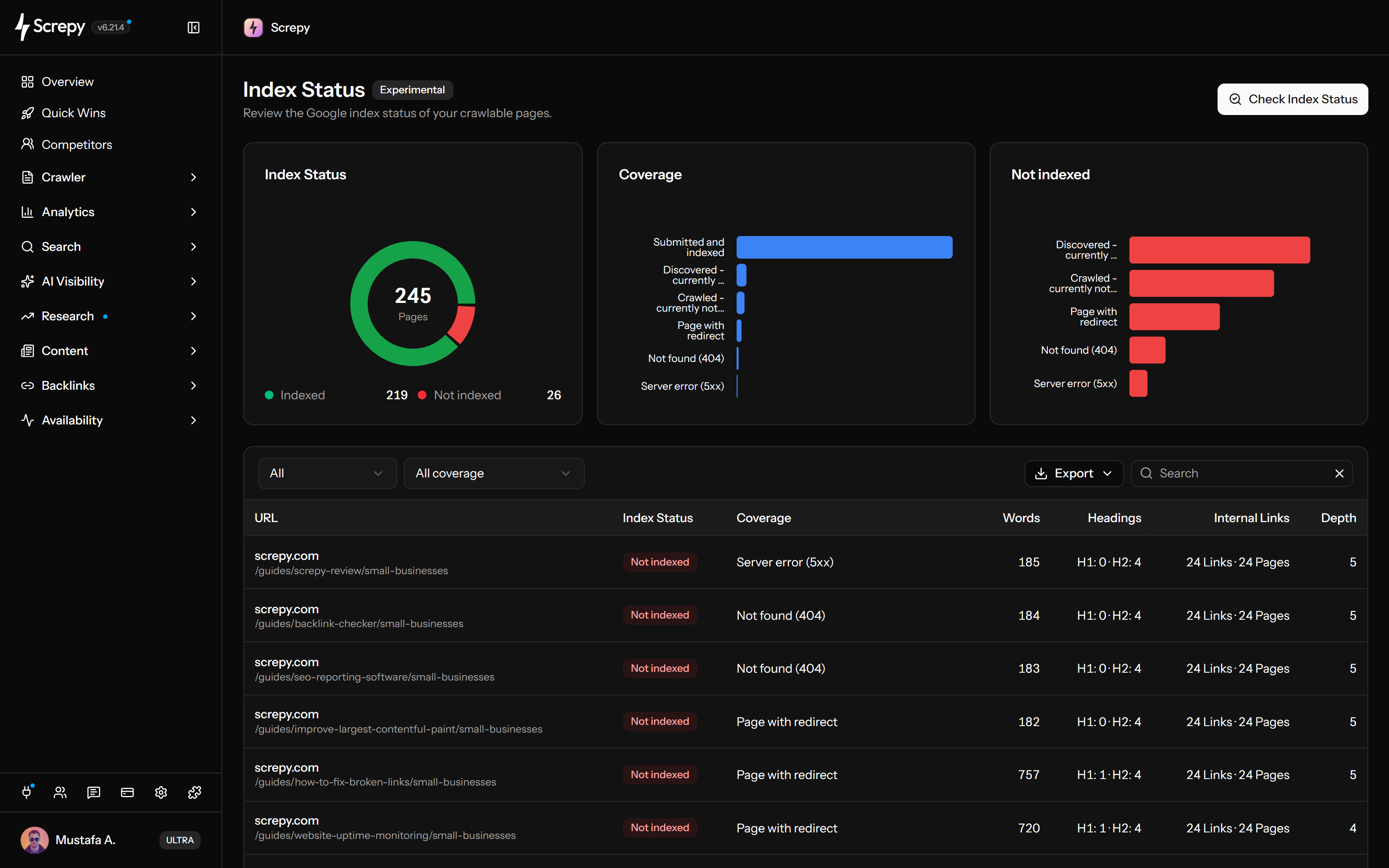Click Check Index Status button

pyautogui.click(x=1293, y=99)
